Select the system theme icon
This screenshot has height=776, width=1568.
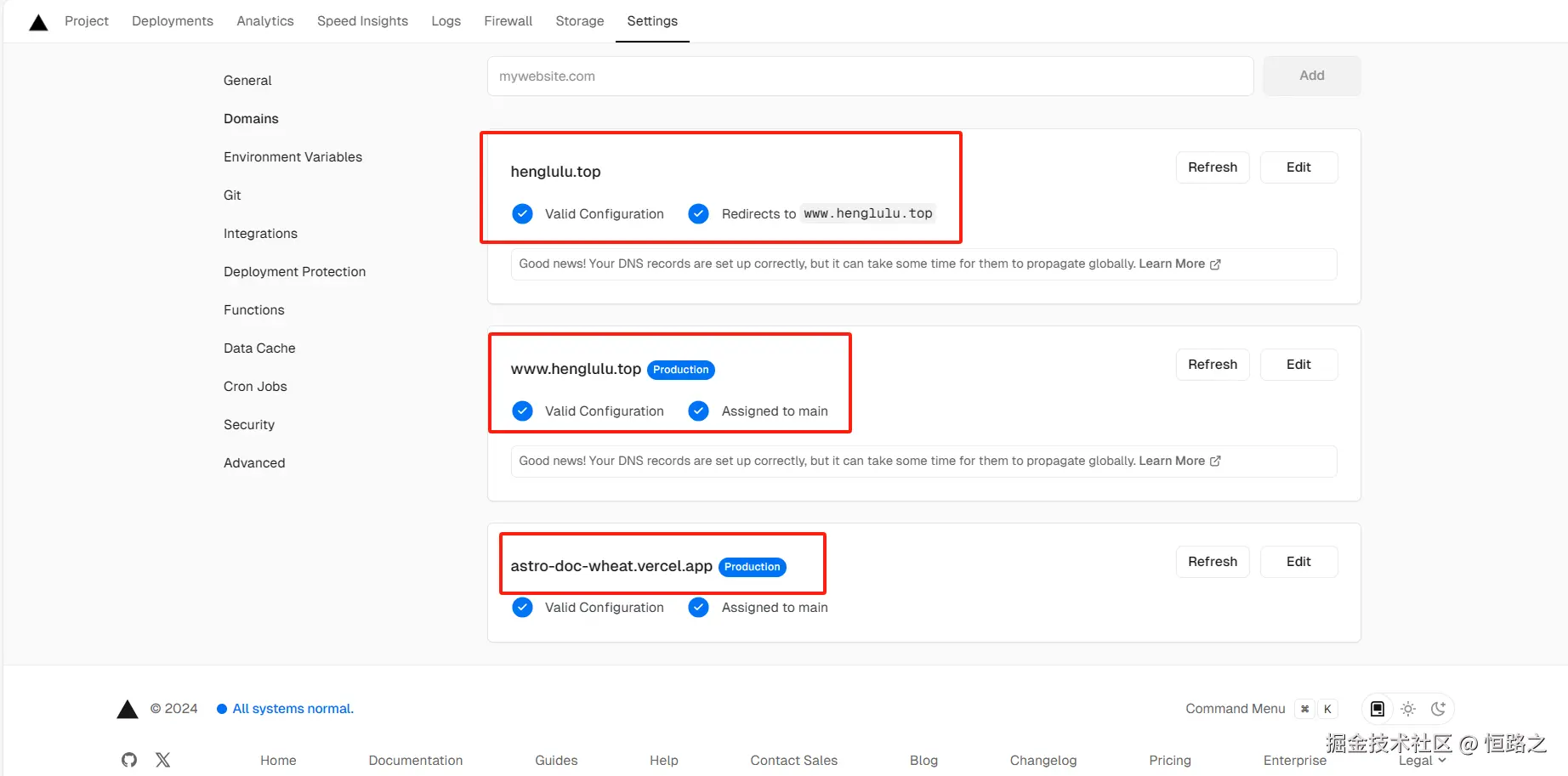(x=1378, y=709)
